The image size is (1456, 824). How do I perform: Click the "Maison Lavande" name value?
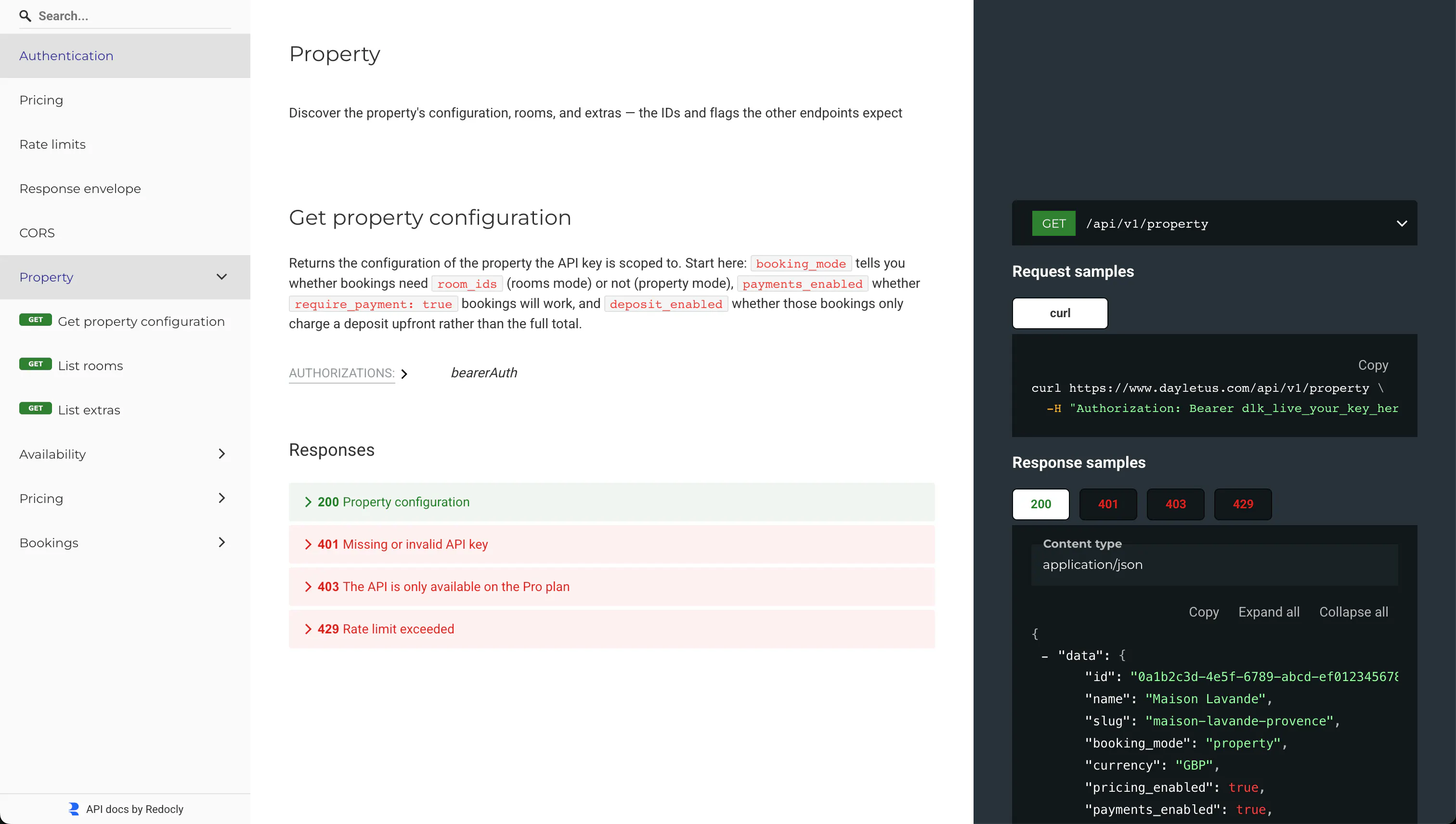click(x=1205, y=699)
